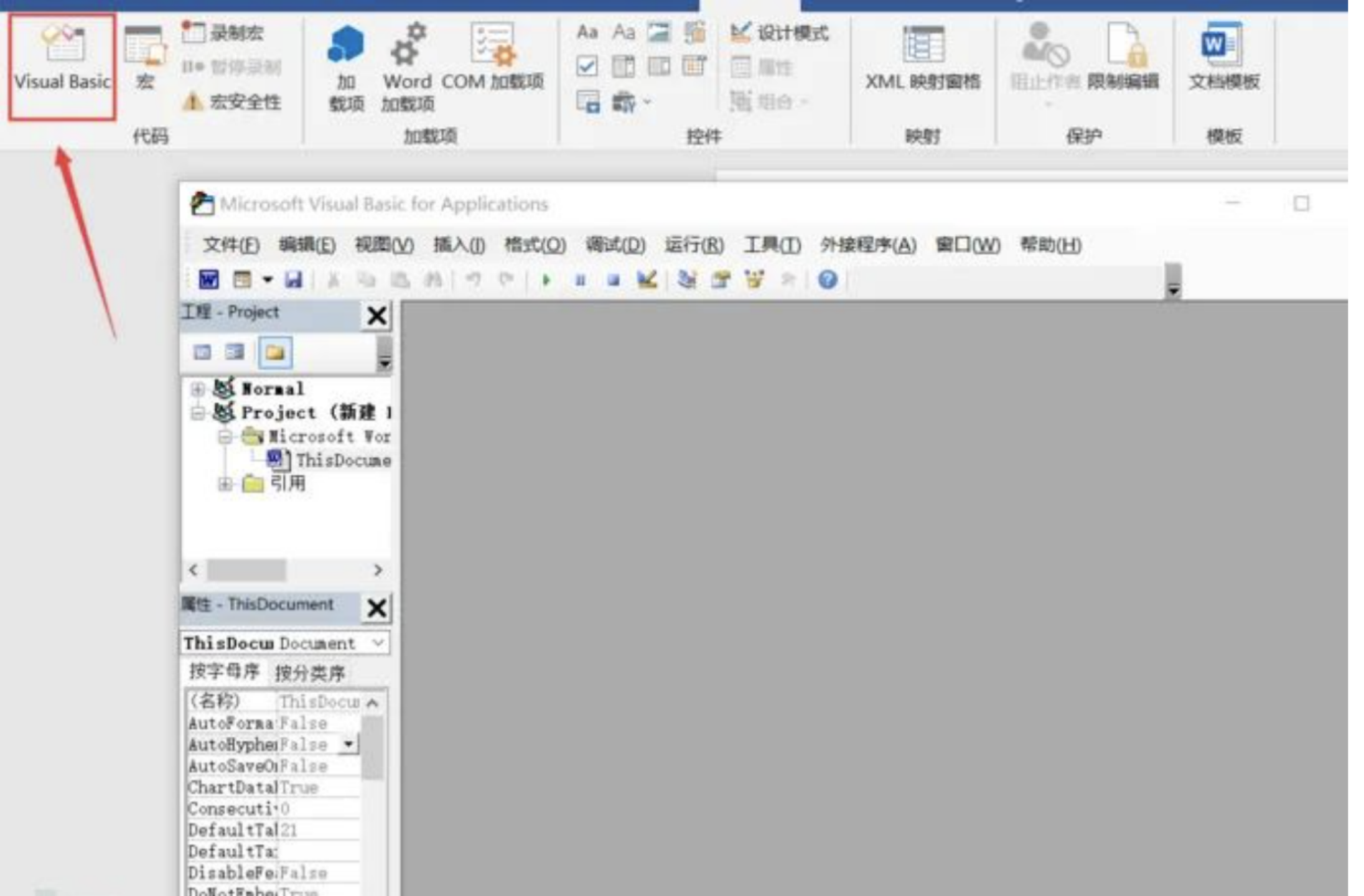Screen dimensions: 1364x896
Task: Open Document Template (文档模板)
Action: point(1224,58)
